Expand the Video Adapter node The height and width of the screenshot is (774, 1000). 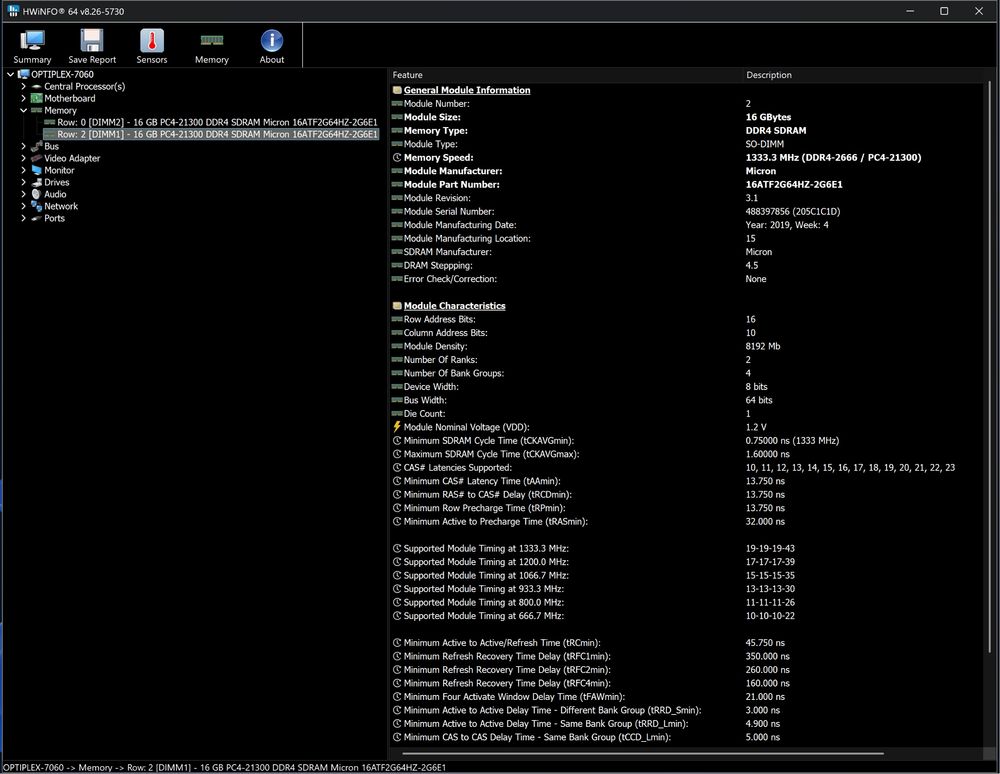tap(24, 158)
